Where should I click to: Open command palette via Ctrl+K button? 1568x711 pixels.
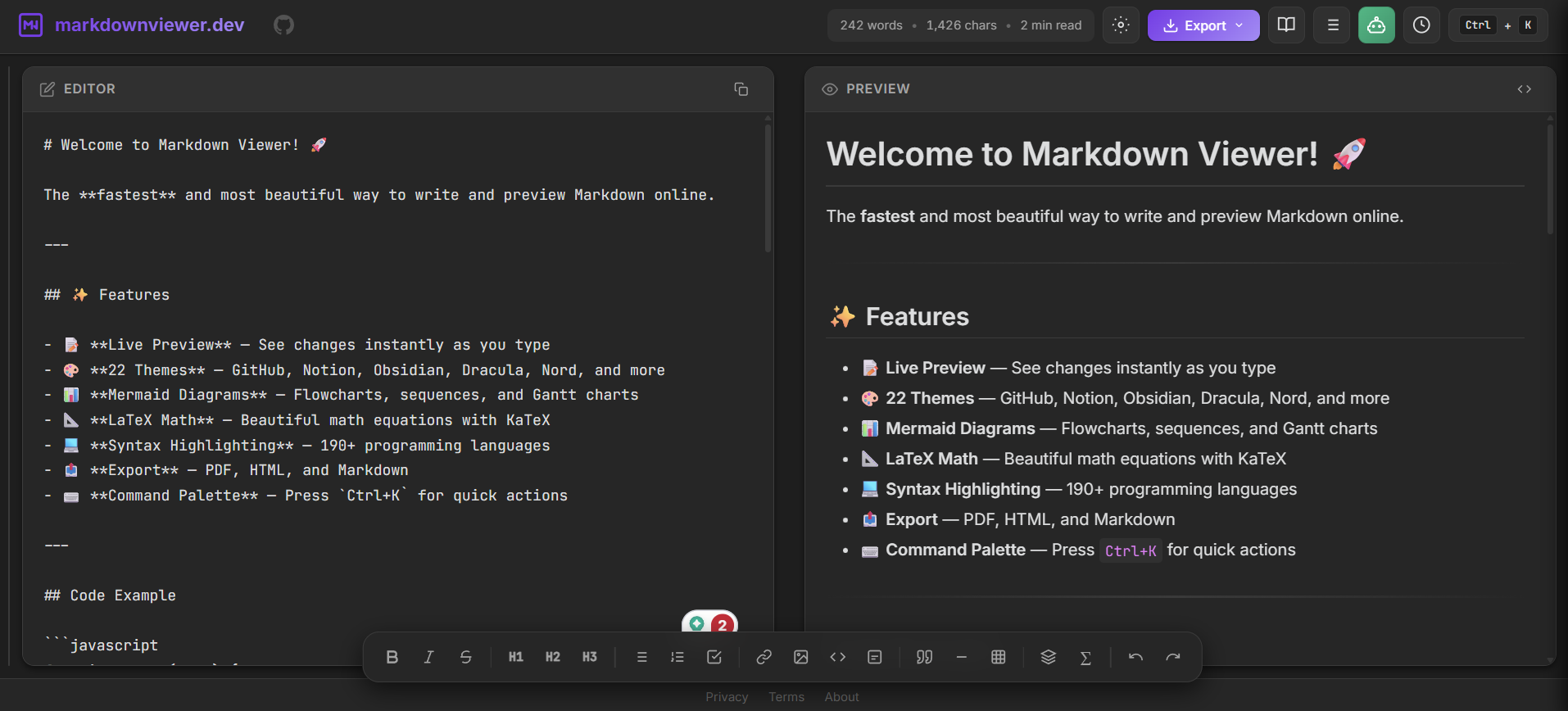coord(1498,25)
